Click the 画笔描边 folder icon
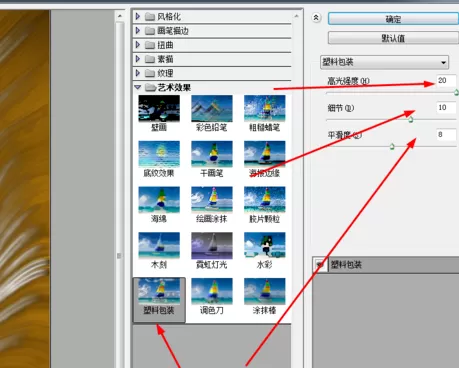This screenshot has height=368, width=459. click(x=150, y=31)
